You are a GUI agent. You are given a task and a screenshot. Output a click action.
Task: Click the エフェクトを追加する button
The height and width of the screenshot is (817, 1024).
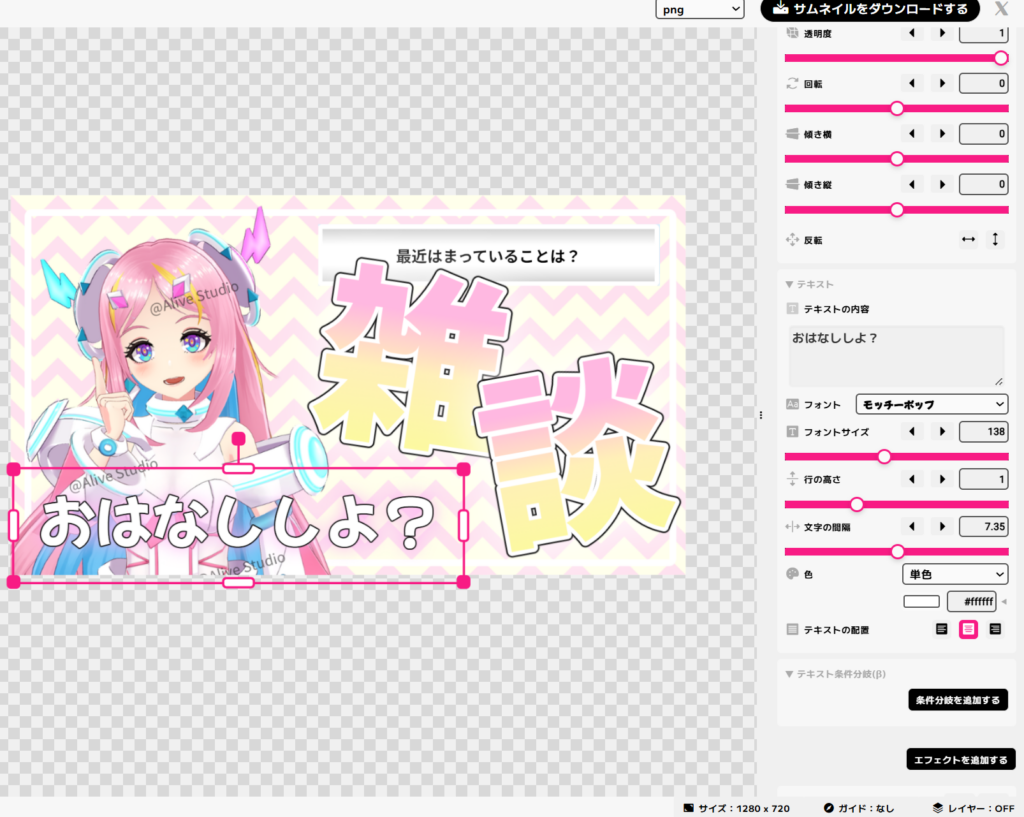point(960,760)
